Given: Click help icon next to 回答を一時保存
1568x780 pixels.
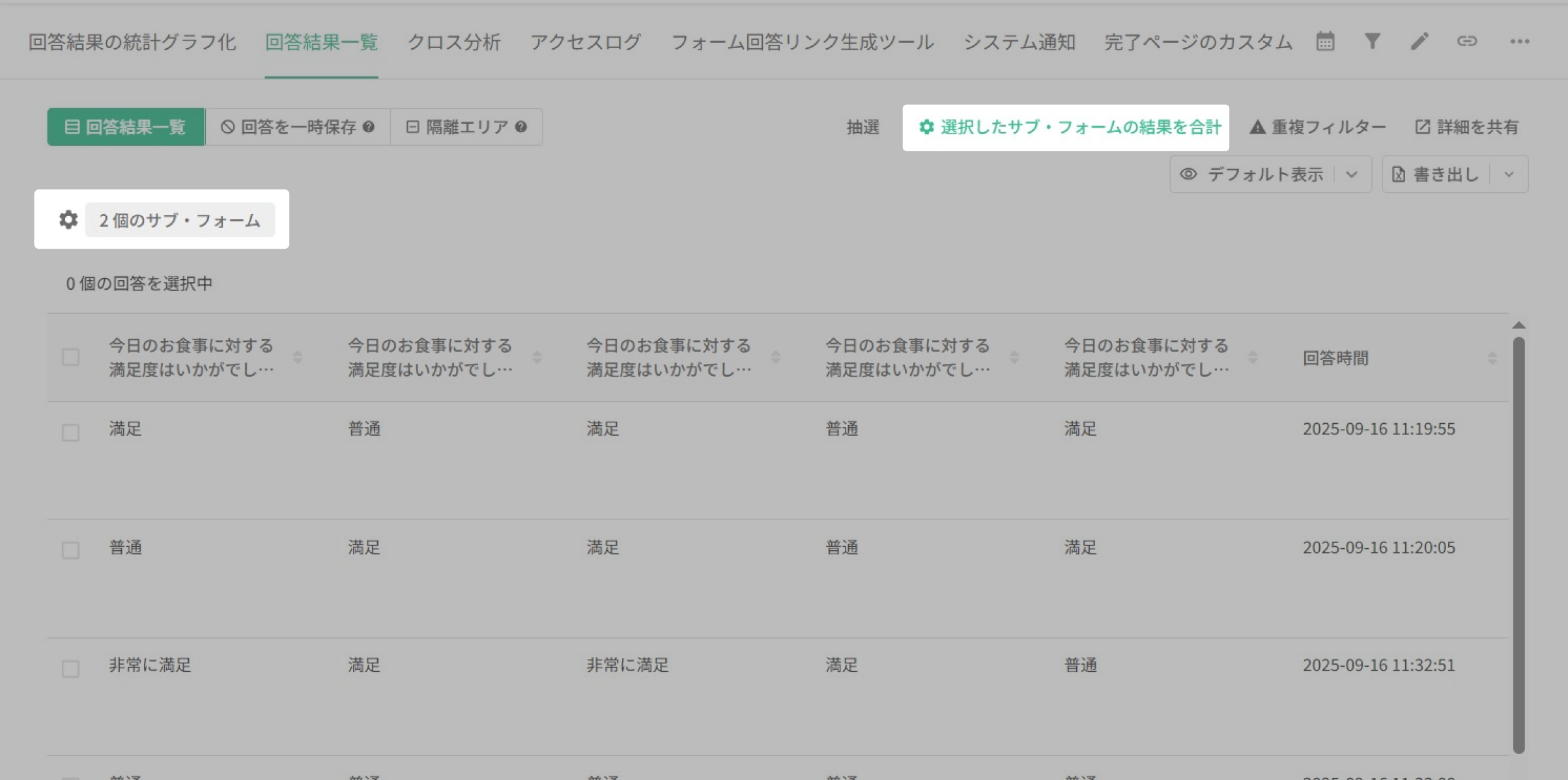Looking at the screenshot, I should tap(369, 126).
